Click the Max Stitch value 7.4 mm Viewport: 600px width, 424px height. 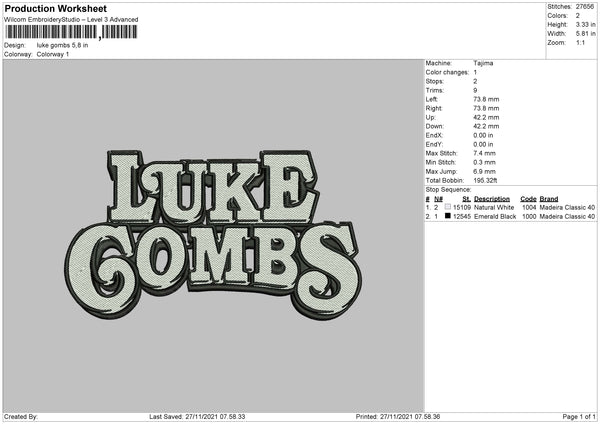click(x=484, y=153)
